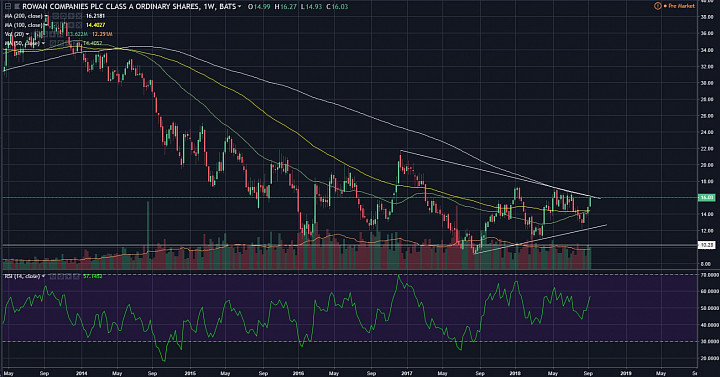Open the RSI (14, close) dropdown arrow
The width and height of the screenshot is (720, 377).
(x=43, y=276)
